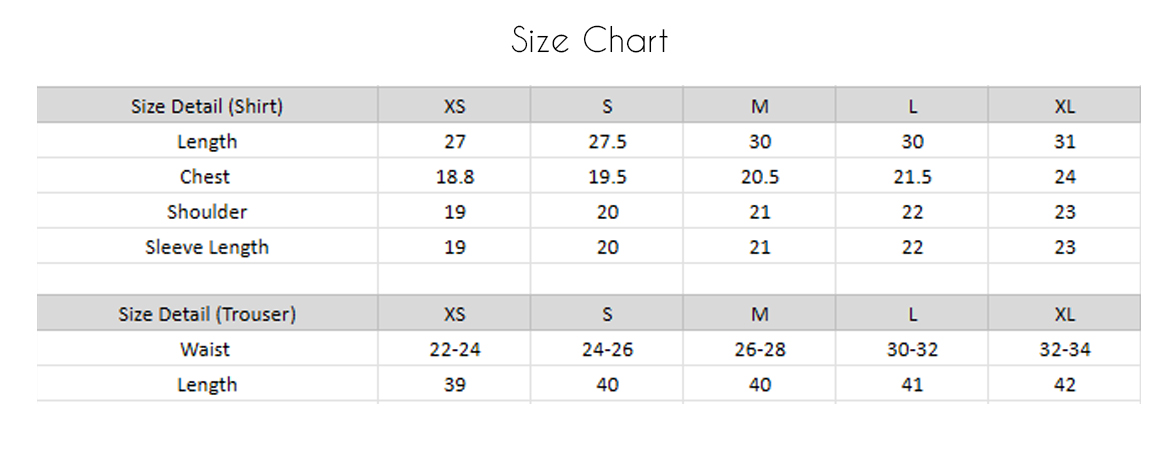Click the 31 shirt length for XL

pyautogui.click(x=1065, y=142)
